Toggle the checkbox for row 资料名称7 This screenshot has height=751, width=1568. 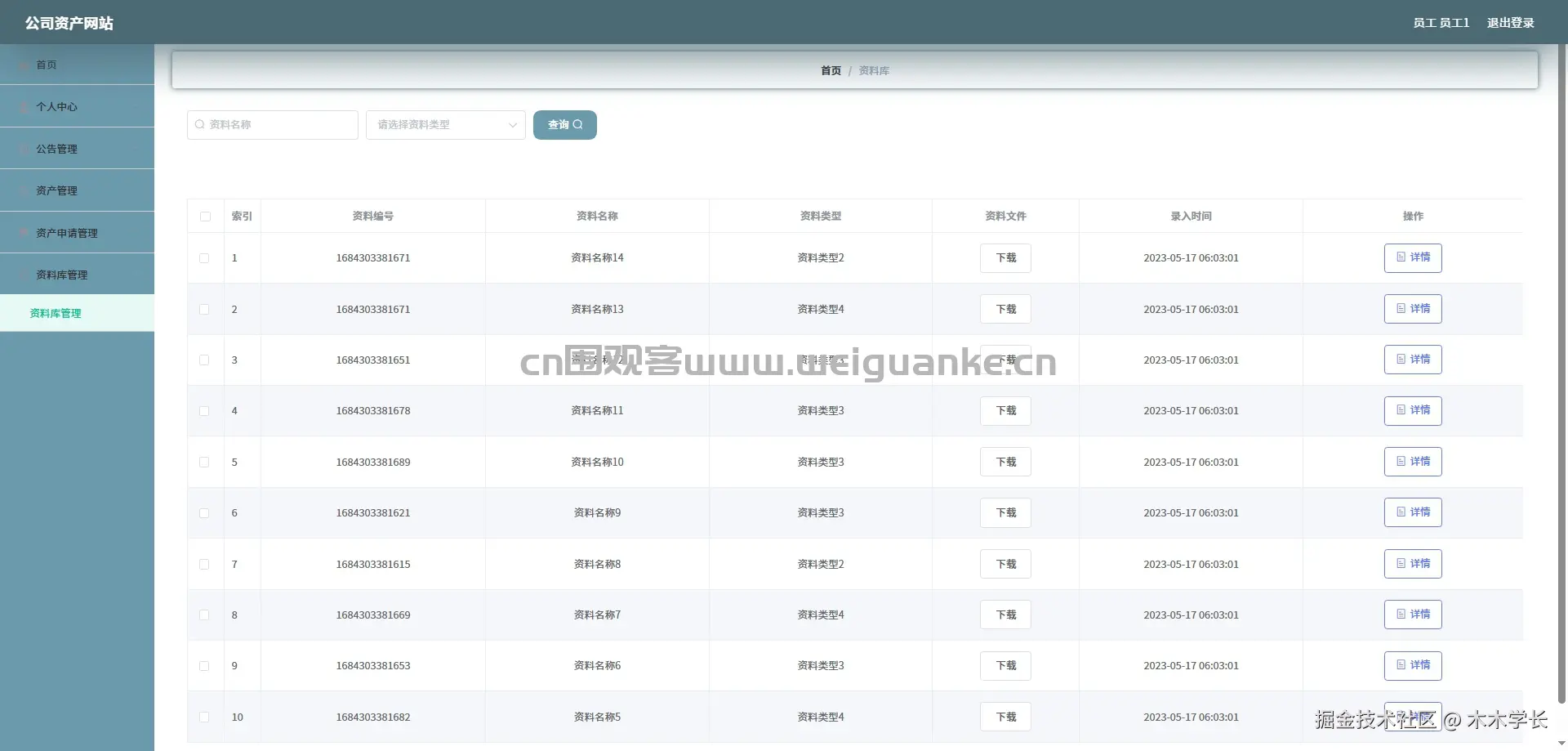coord(204,615)
